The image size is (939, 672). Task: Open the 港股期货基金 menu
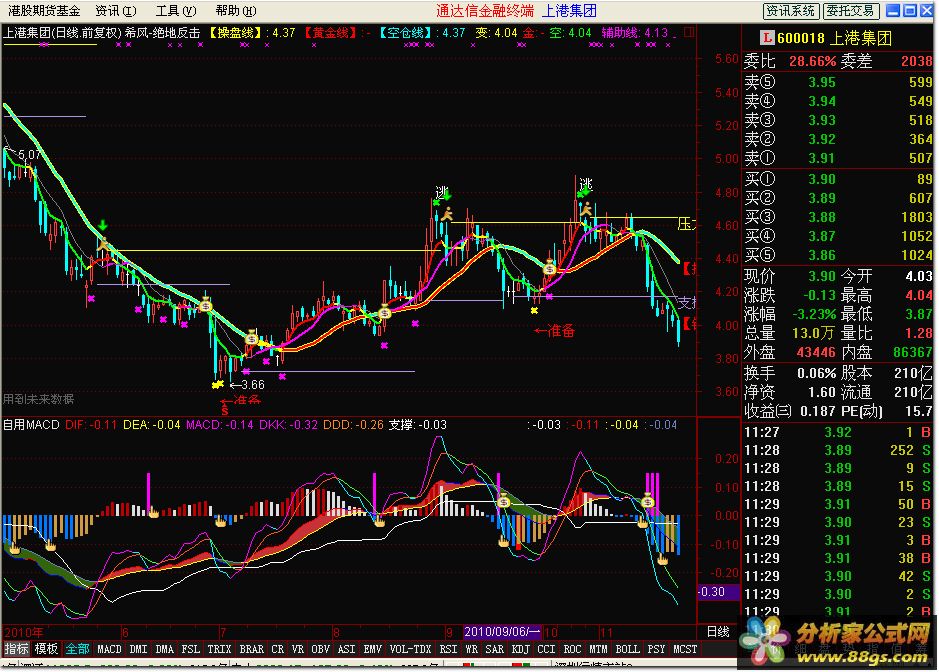coord(44,11)
